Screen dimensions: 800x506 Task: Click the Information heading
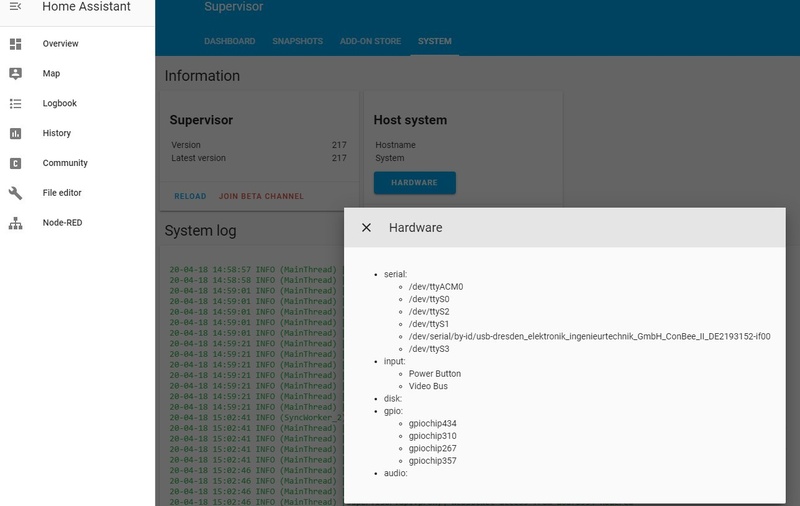click(202, 76)
